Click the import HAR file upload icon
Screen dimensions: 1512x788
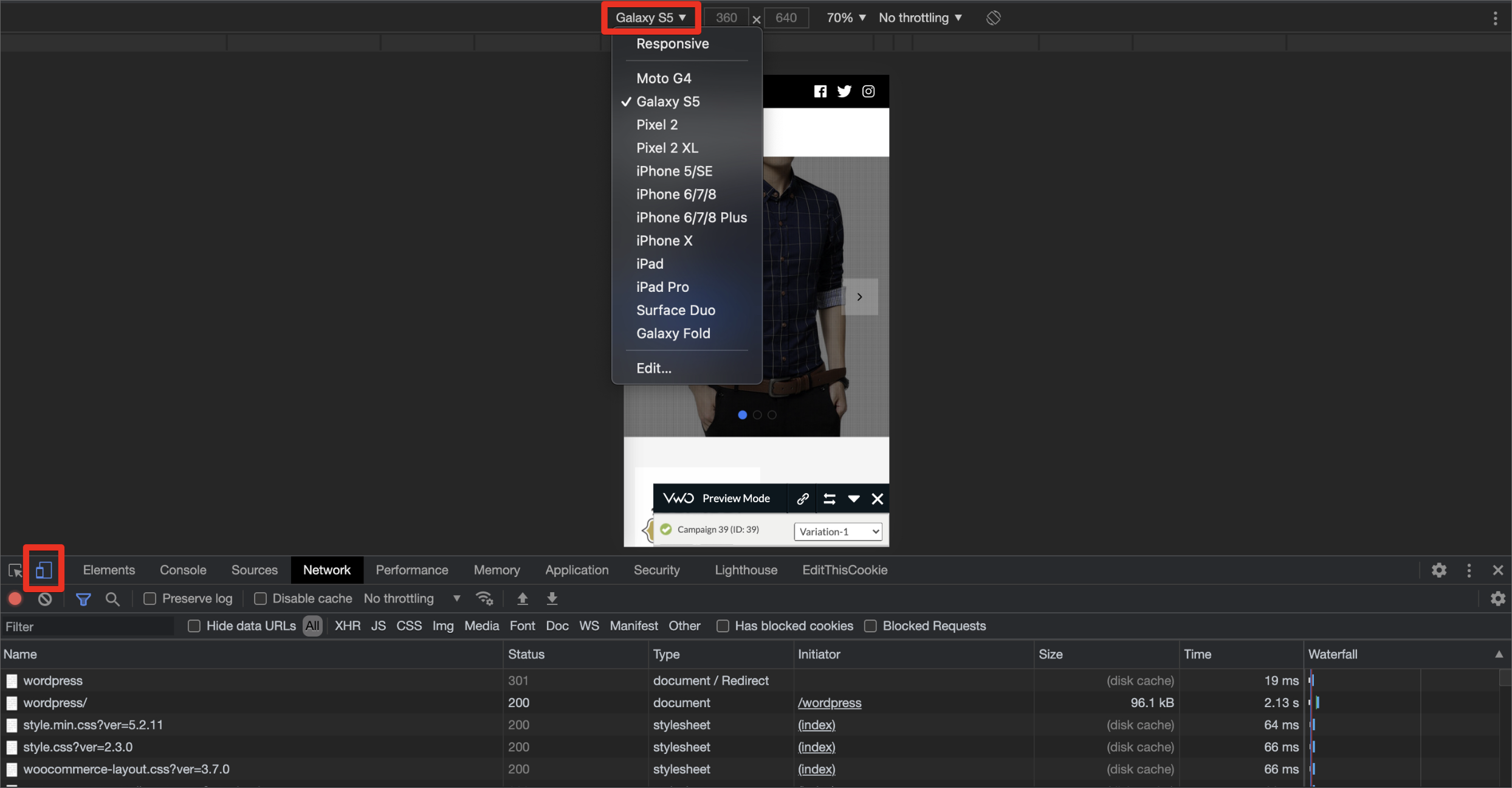click(522, 599)
